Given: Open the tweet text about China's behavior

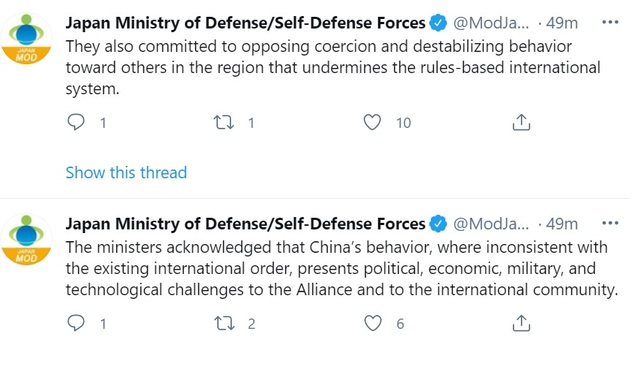Looking at the screenshot, I should coord(342,269).
